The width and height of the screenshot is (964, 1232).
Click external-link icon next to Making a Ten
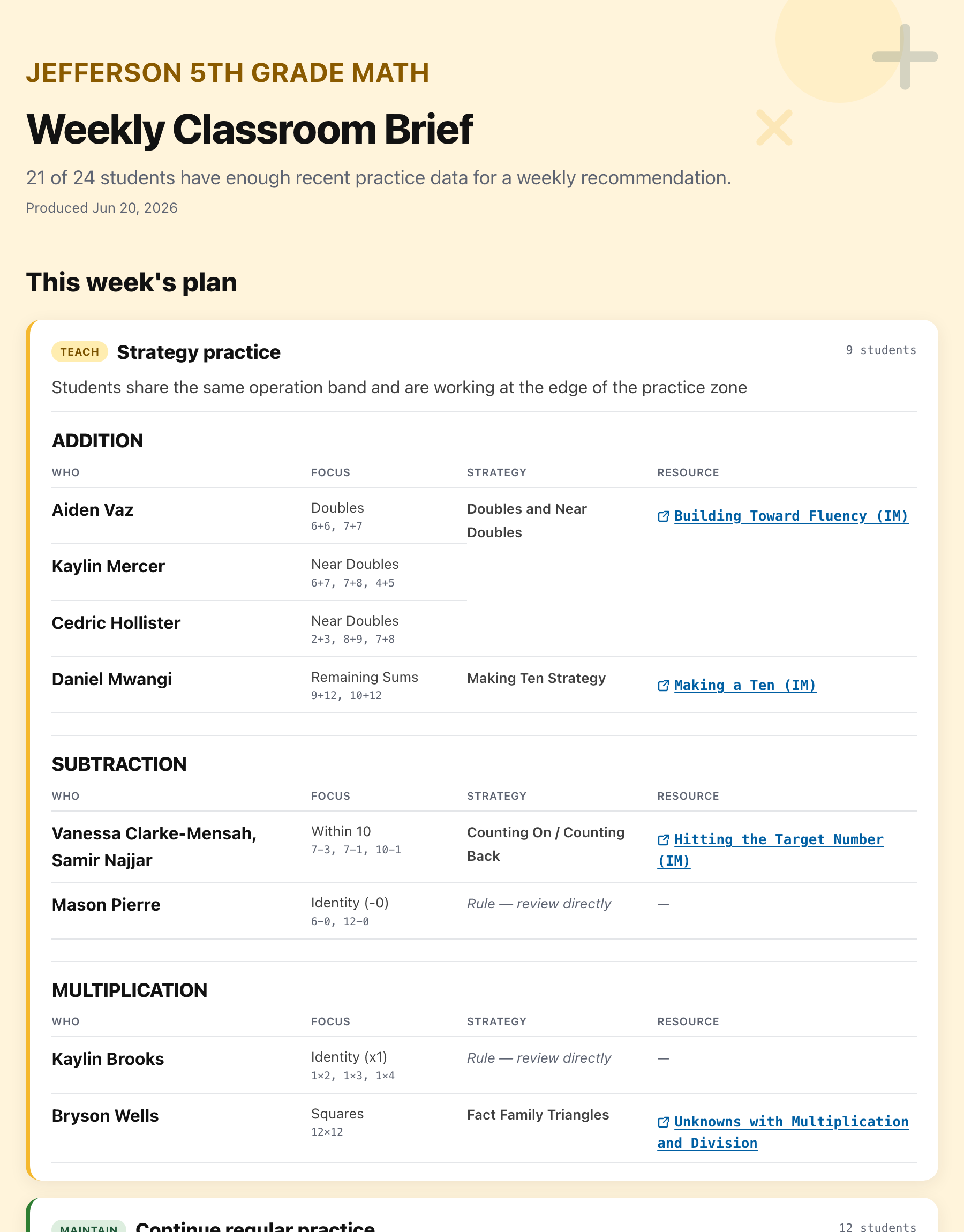(x=663, y=686)
